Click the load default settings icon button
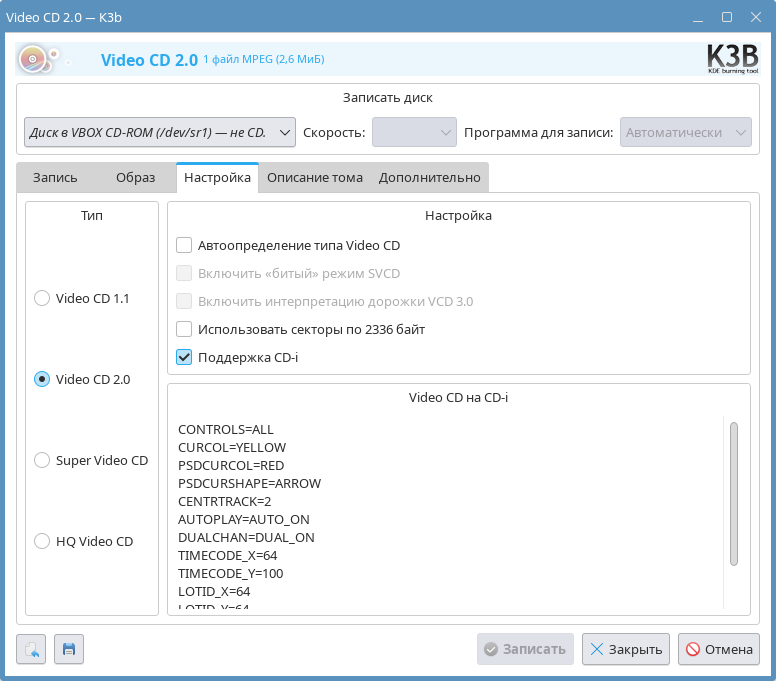776x681 pixels. (x=31, y=649)
